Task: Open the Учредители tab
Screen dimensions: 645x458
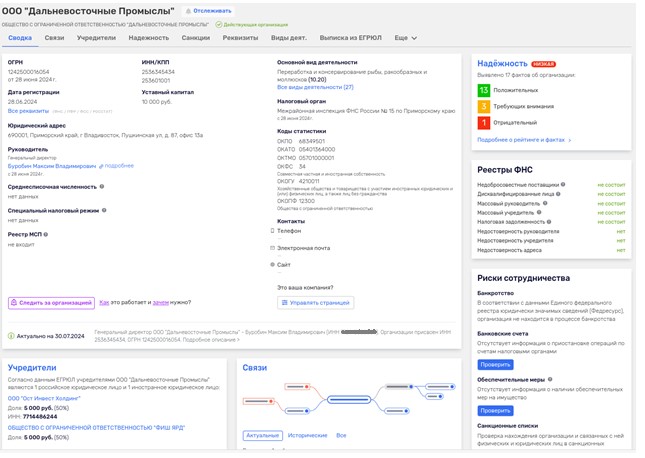Action: (96, 38)
